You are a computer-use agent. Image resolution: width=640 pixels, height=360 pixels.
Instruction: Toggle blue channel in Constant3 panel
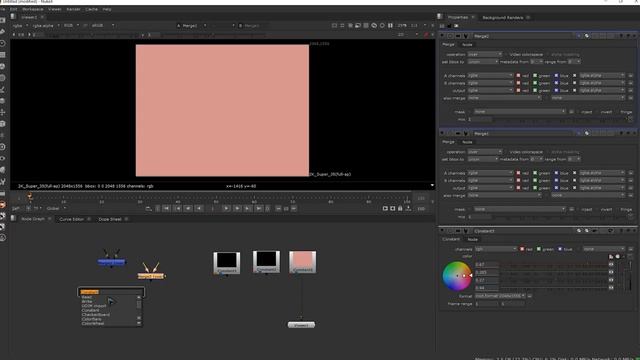[560, 249]
